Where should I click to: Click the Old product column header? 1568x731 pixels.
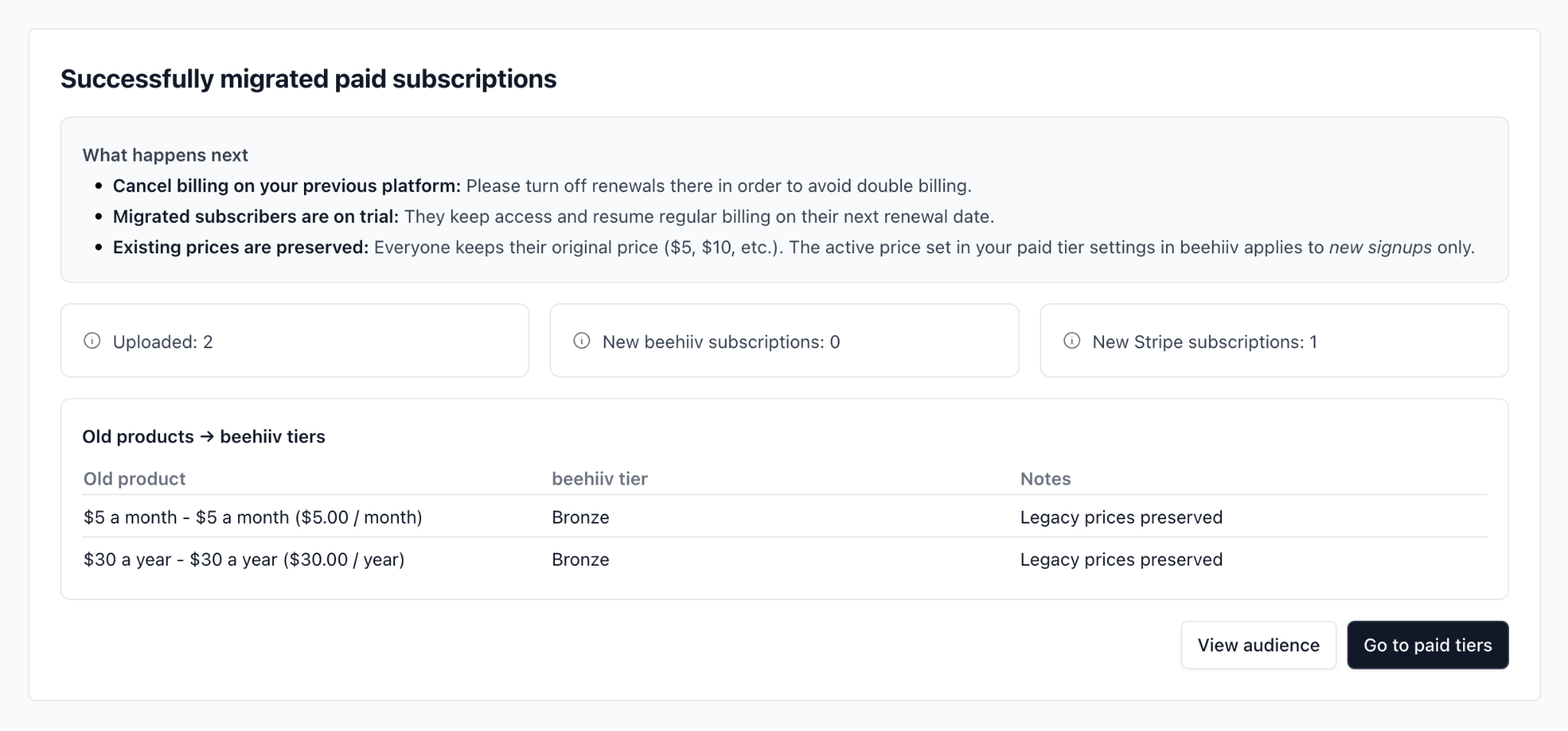pyautogui.click(x=135, y=479)
